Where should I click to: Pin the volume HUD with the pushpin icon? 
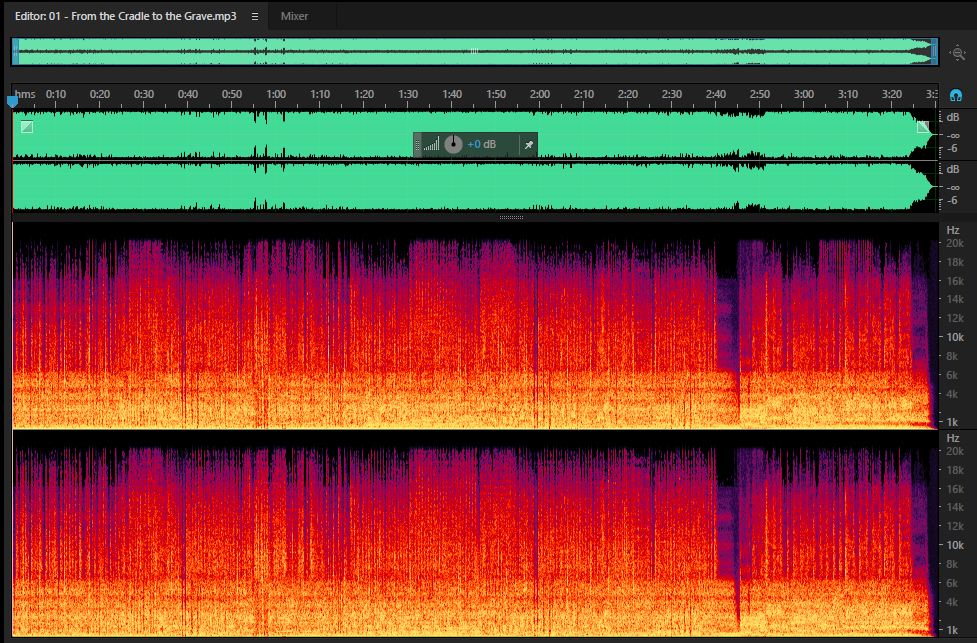(x=528, y=145)
